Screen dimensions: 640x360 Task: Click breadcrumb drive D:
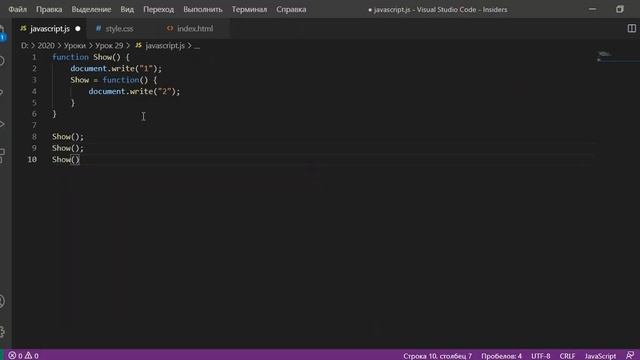[x=24, y=46]
